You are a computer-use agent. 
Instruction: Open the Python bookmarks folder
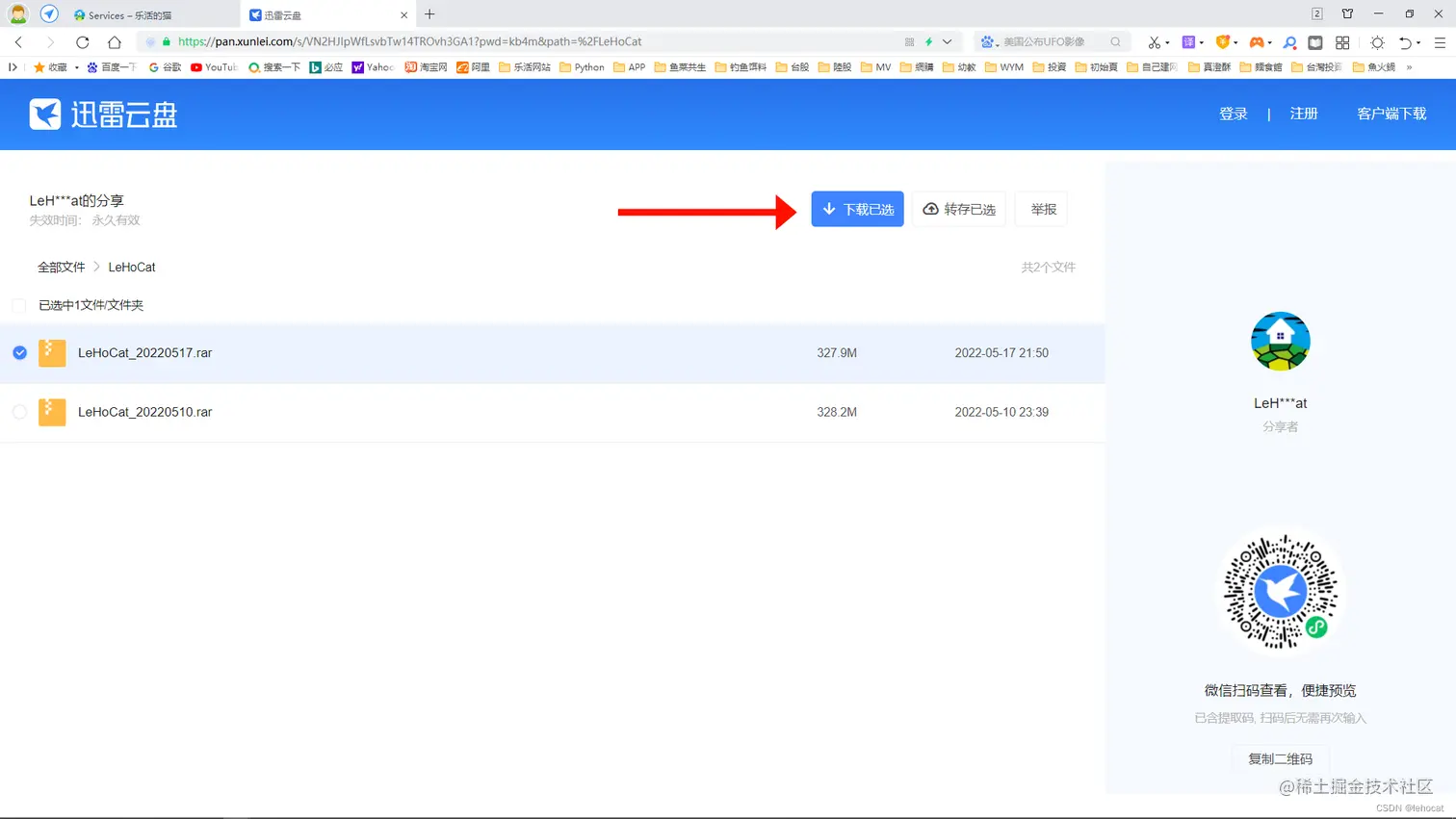pos(581,67)
